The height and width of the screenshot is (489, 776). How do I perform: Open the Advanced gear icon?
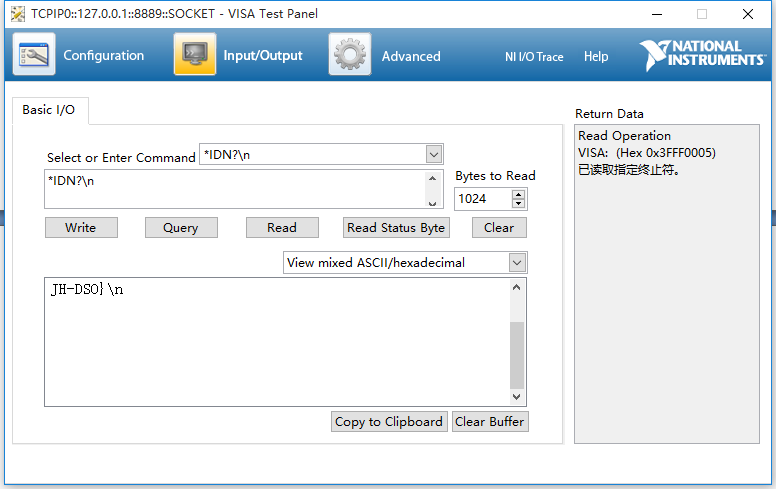pos(350,55)
